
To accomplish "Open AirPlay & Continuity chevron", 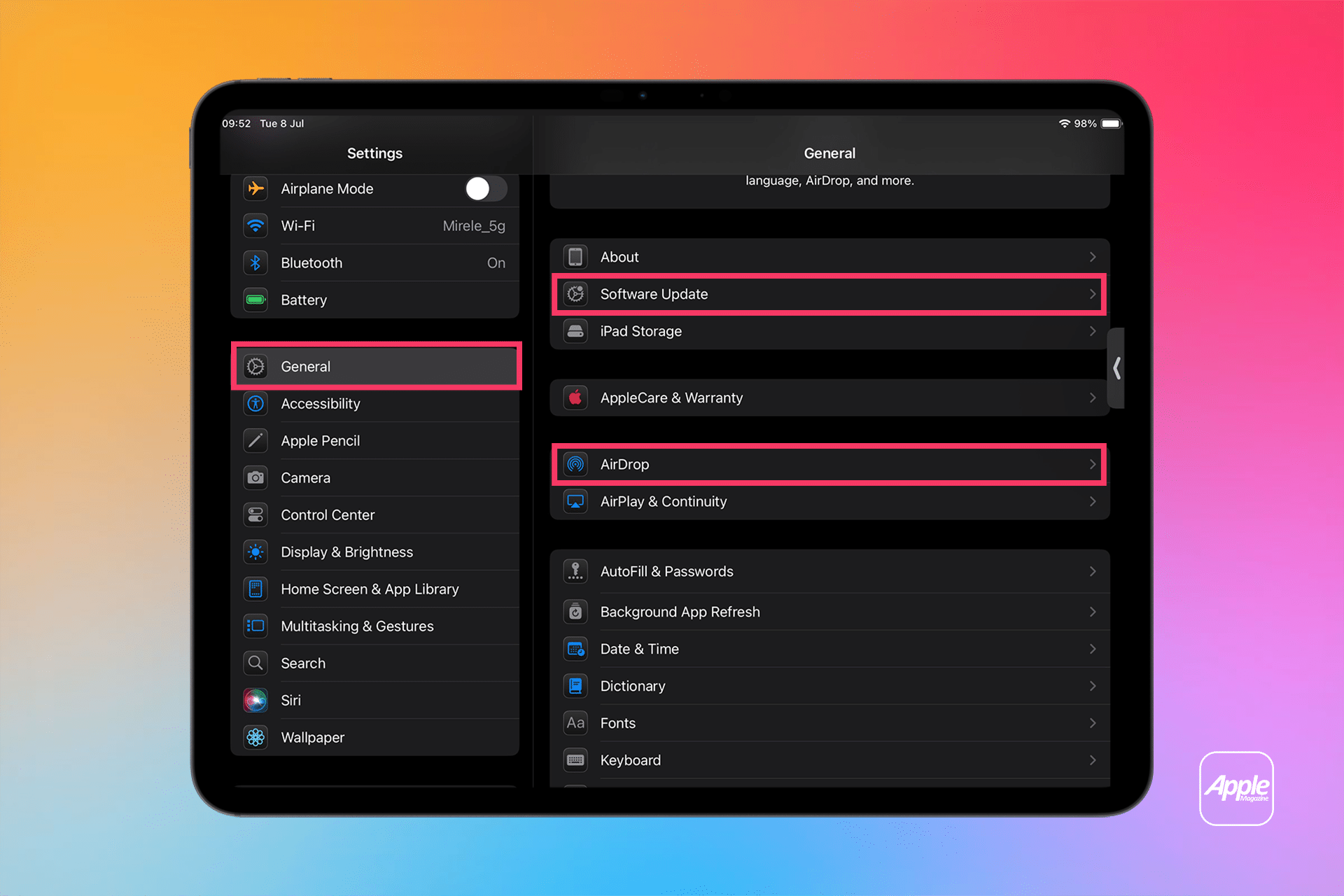I will [1093, 501].
